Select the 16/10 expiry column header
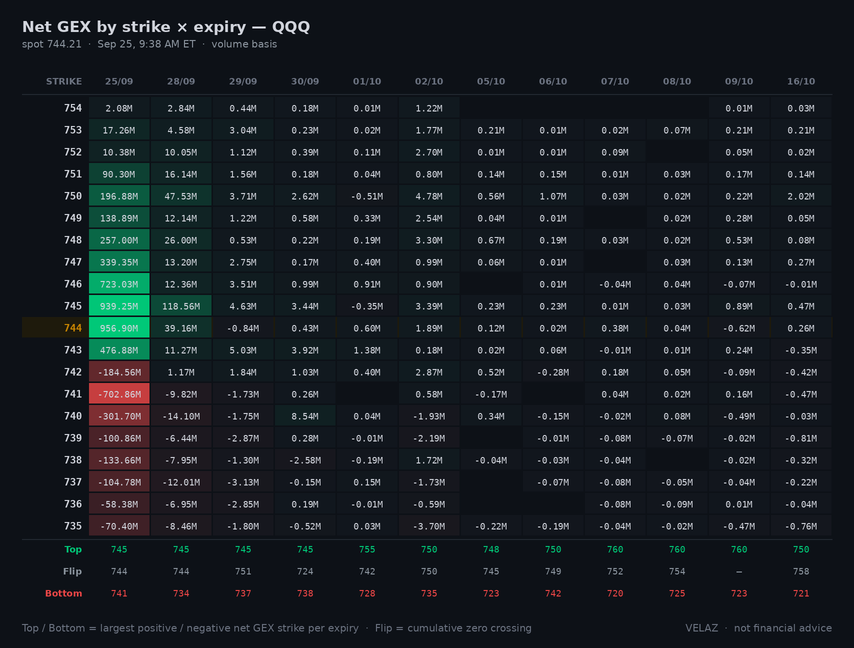 (801, 81)
